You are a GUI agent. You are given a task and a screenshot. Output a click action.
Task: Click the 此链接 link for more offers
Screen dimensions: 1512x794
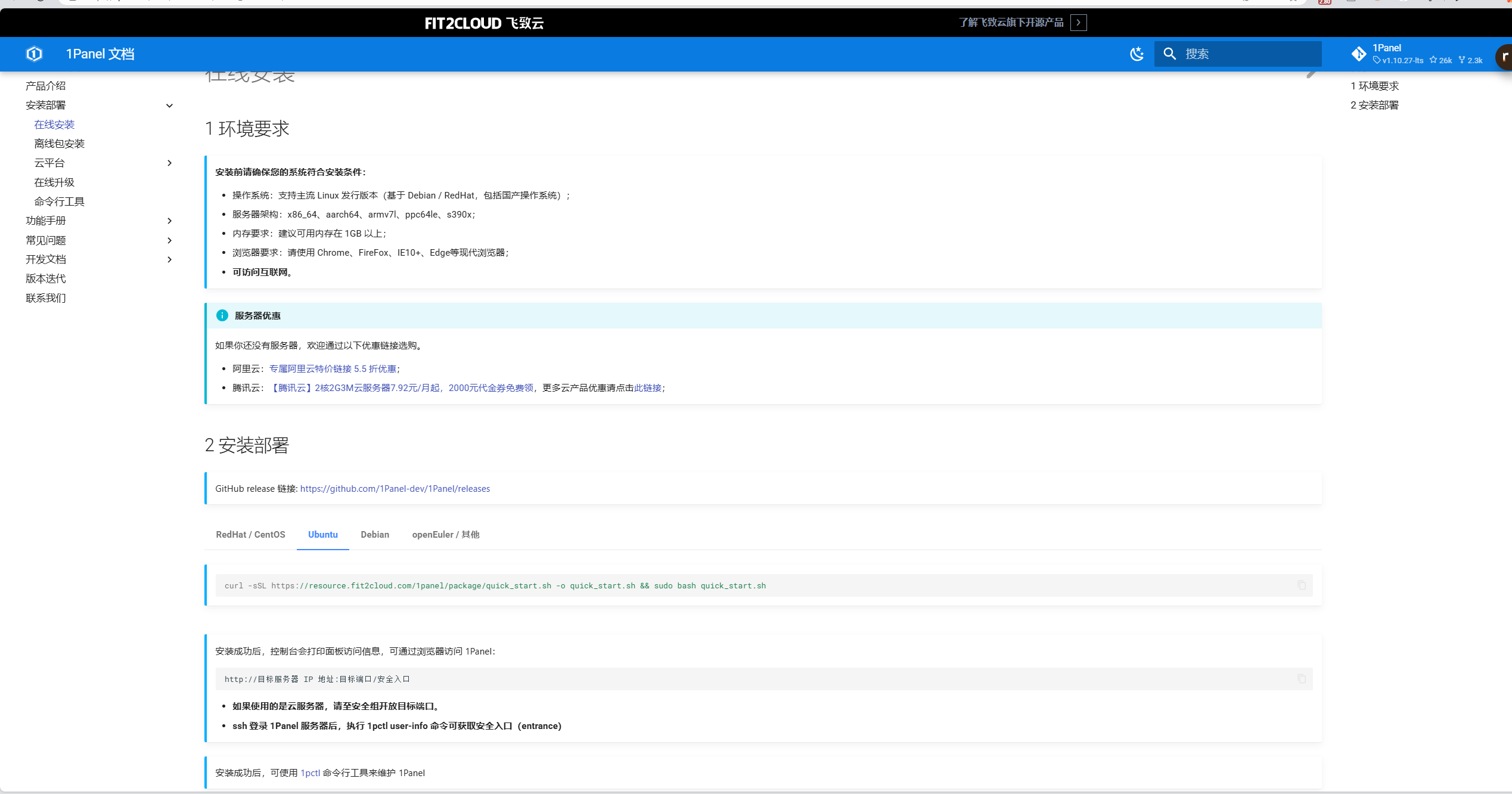pos(648,388)
